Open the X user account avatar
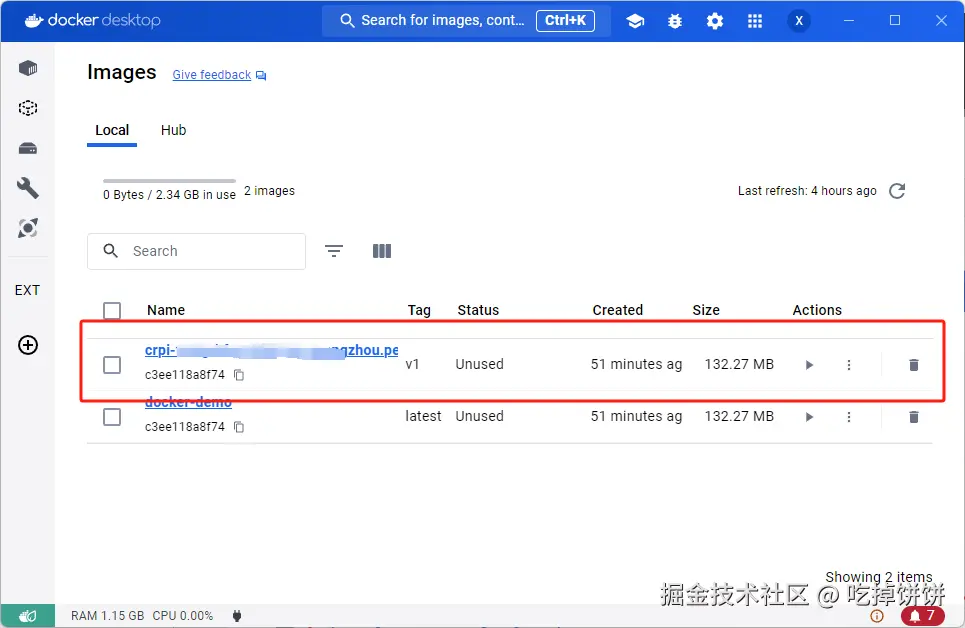The height and width of the screenshot is (628, 965). click(x=799, y=21)
